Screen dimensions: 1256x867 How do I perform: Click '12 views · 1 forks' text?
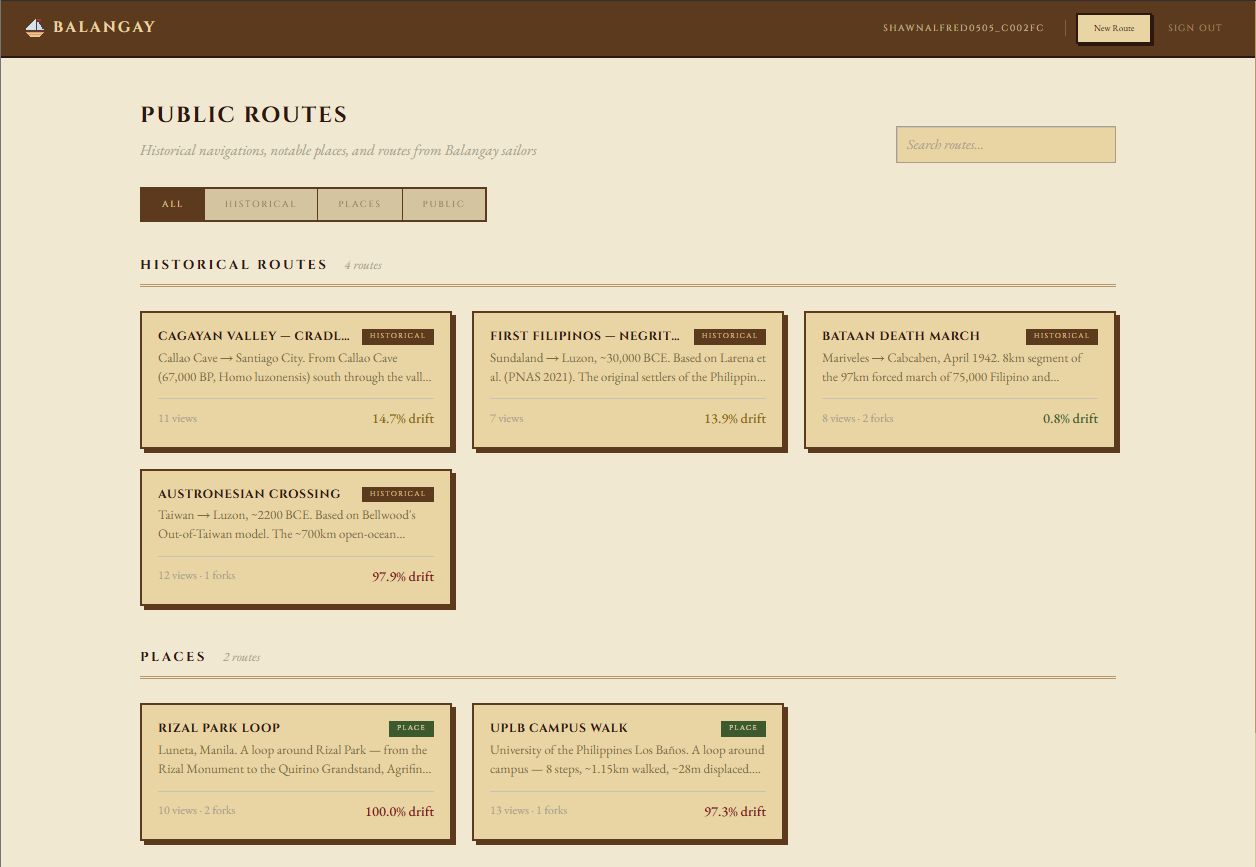click(x=197, y=576)
